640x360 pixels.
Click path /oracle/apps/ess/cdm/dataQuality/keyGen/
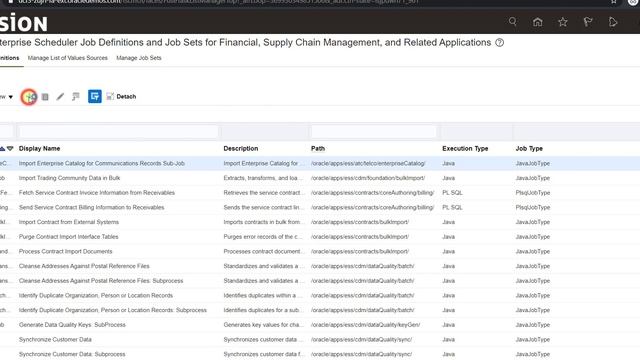(x=366, y=325)
